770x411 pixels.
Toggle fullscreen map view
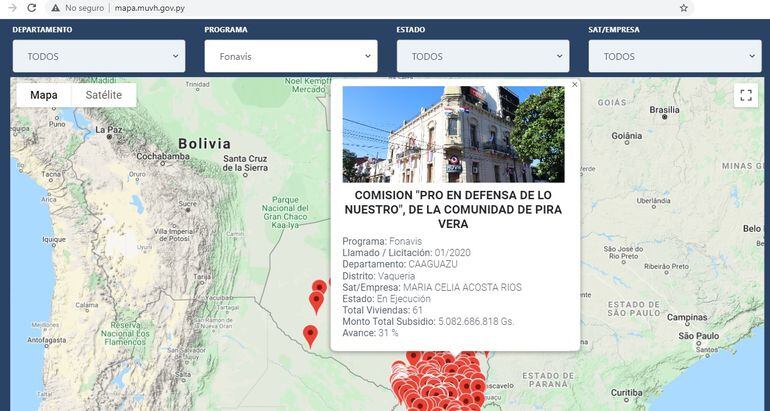[746, 95]
